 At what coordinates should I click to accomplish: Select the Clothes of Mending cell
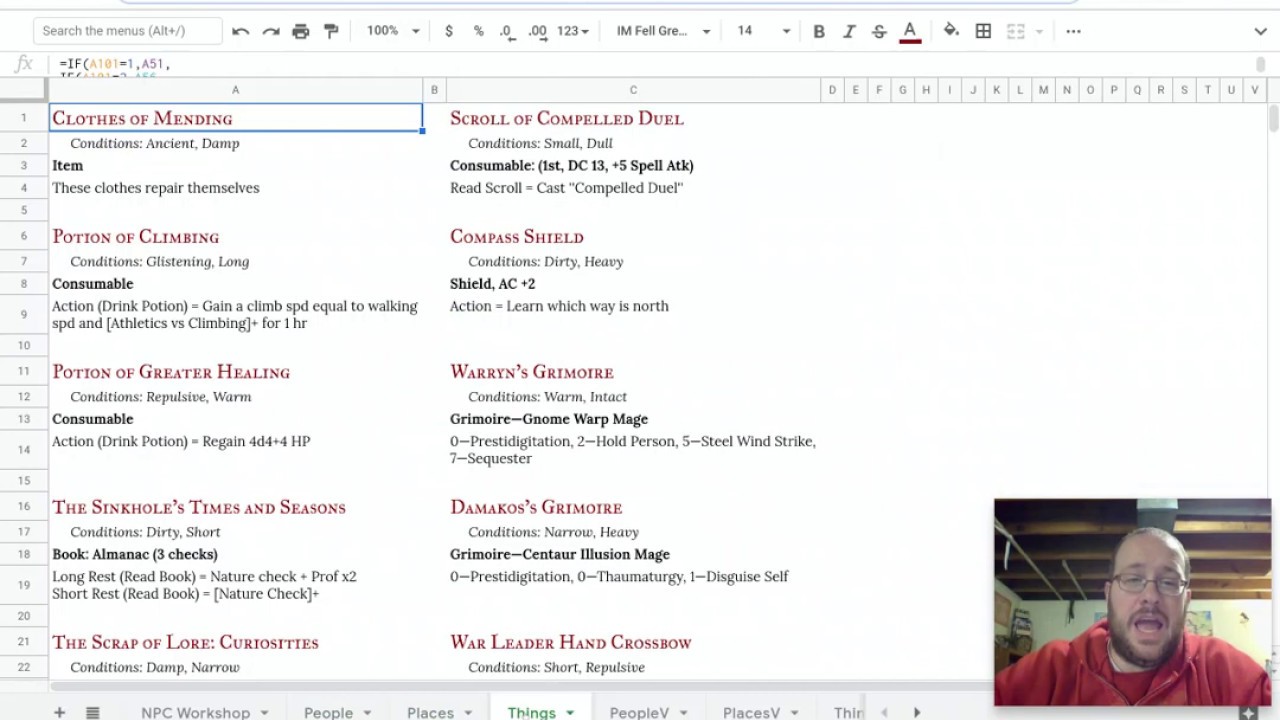[236, 118]
